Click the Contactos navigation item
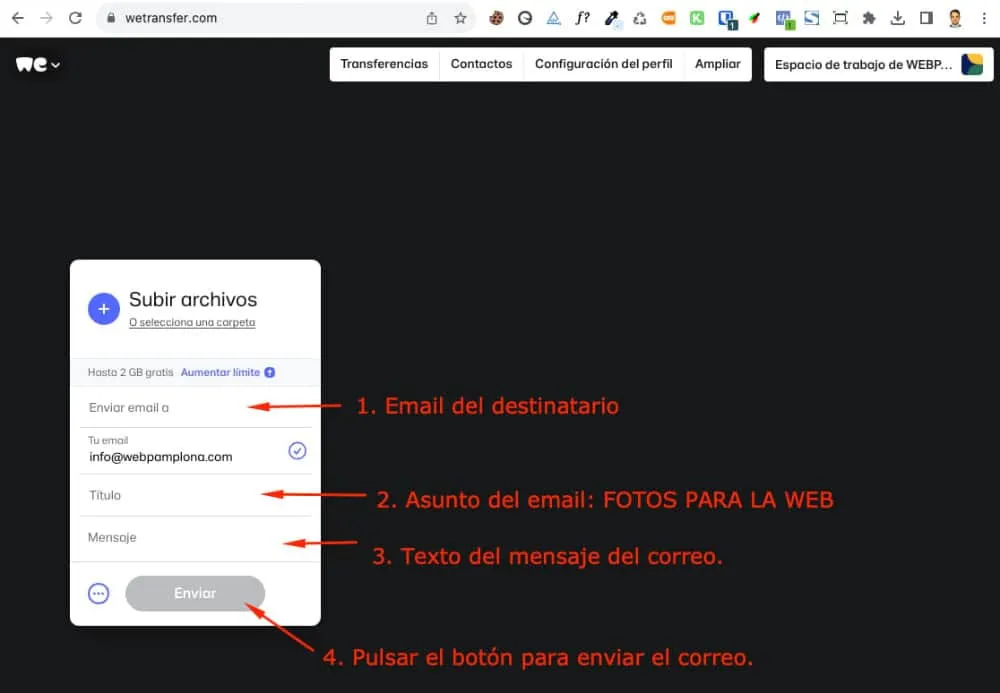 click(481, 63)
